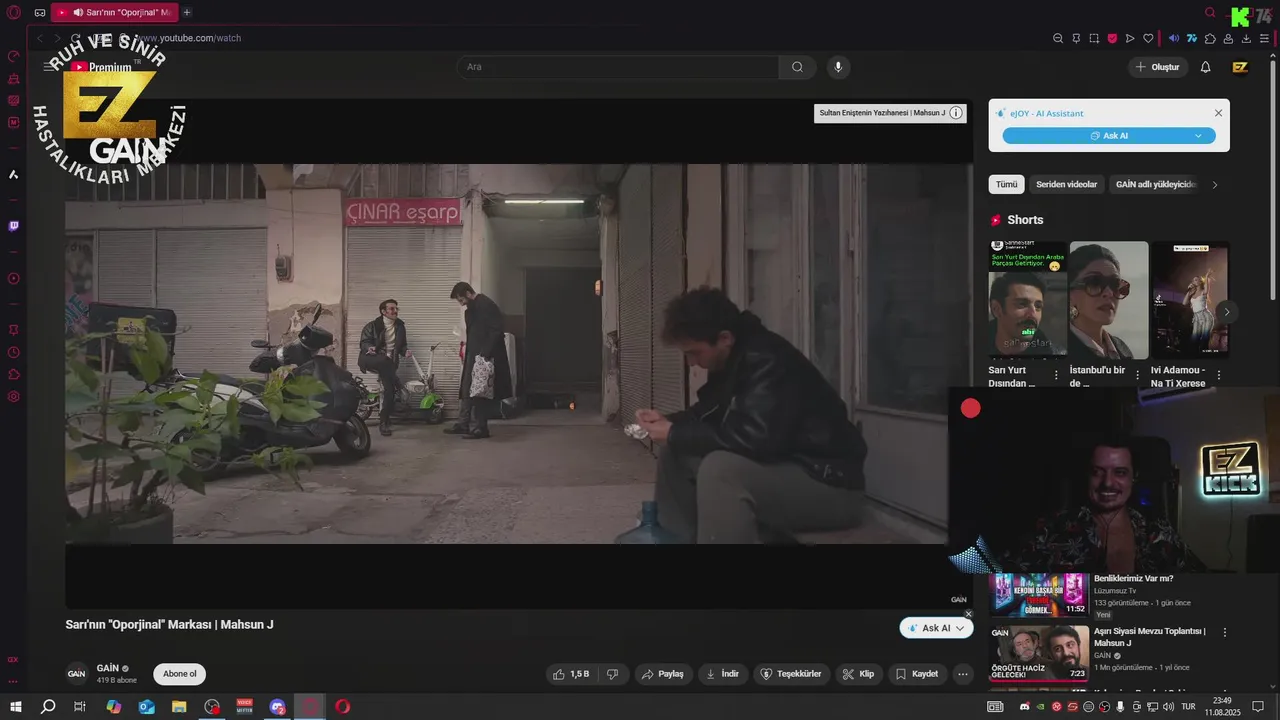Open Opera easy setup sliders icon
This screenshot has height=720, width=1280.
coord(1264,38)
